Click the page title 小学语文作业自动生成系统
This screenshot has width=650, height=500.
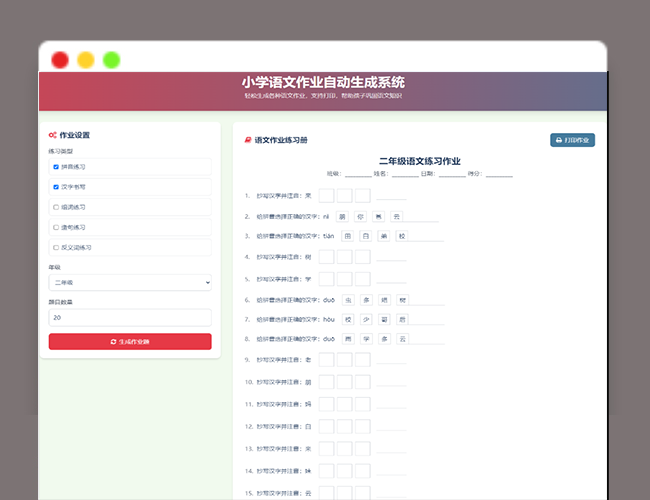[x=323, y=82]
